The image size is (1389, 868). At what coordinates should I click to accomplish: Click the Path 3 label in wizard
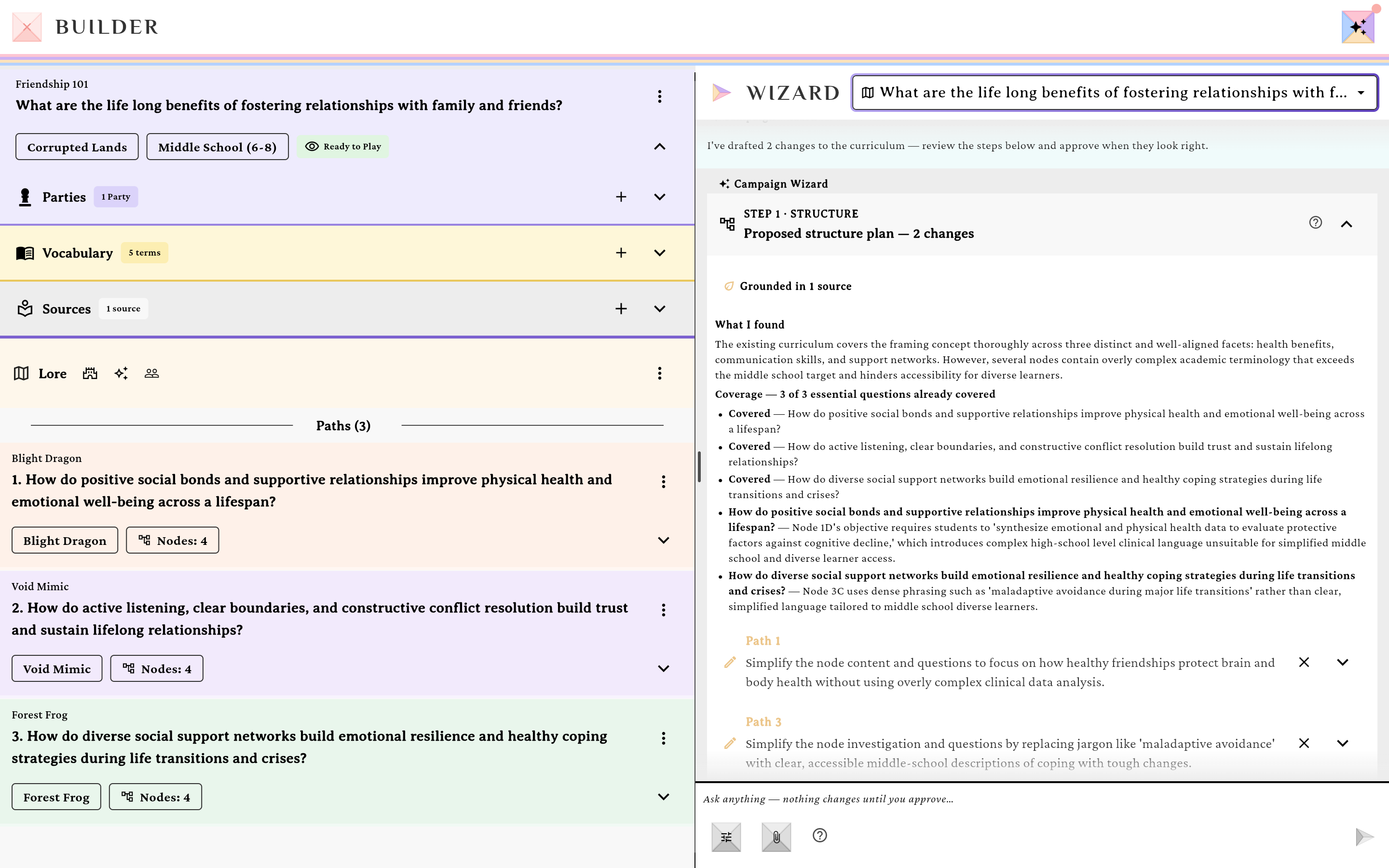coord(763,722)
